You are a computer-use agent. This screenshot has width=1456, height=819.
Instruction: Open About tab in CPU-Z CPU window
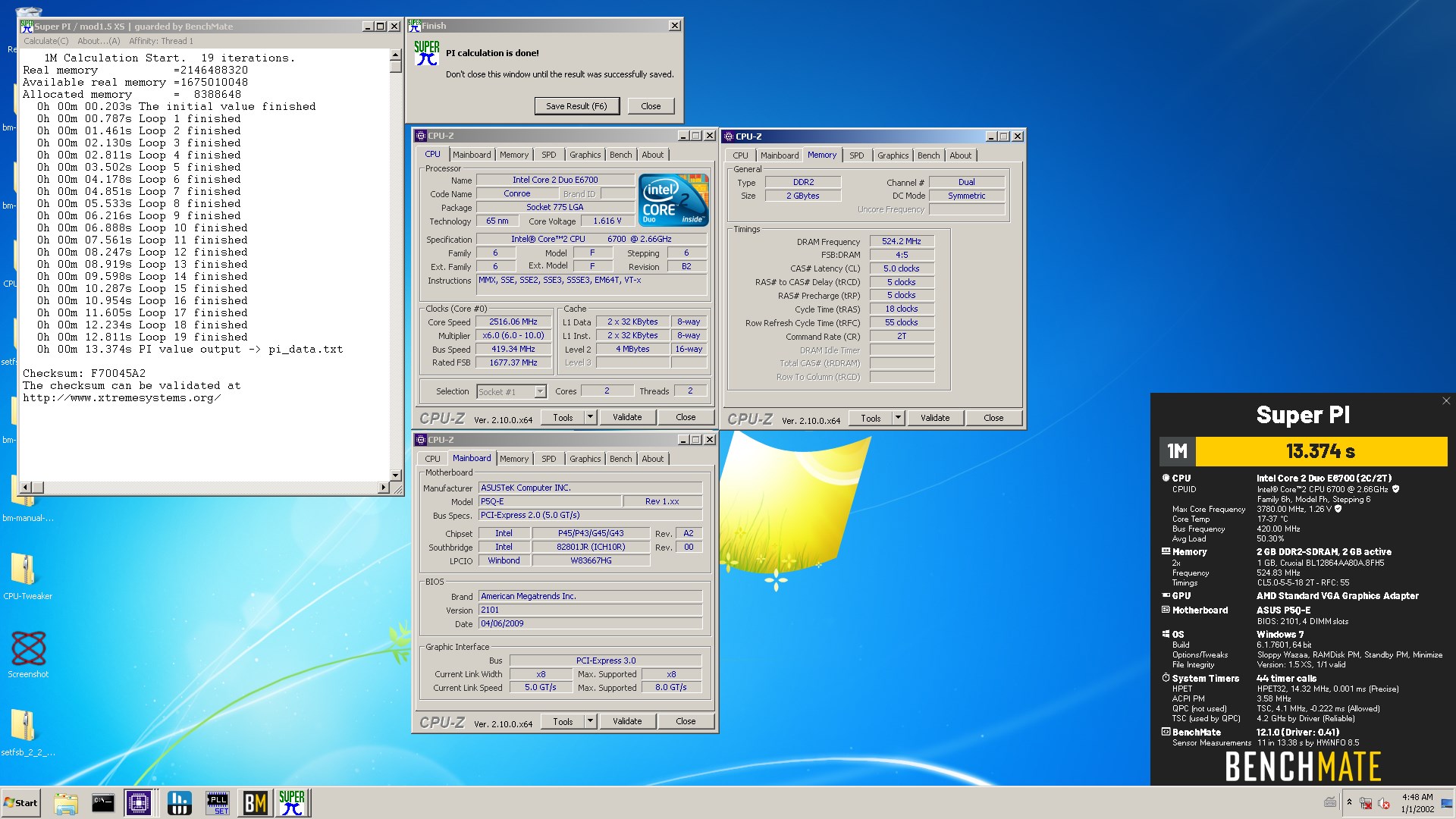tap(652, 155)
